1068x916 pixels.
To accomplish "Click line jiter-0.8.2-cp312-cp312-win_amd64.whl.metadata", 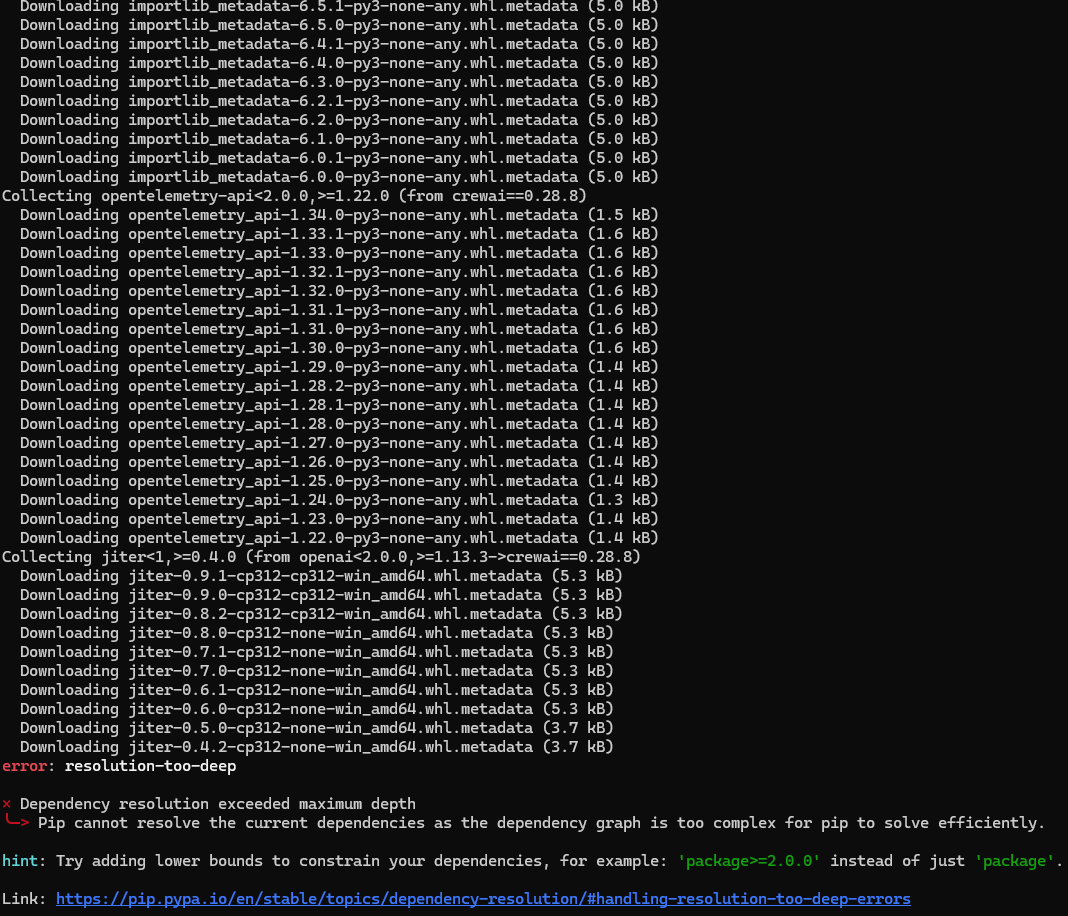I will 321,614.
